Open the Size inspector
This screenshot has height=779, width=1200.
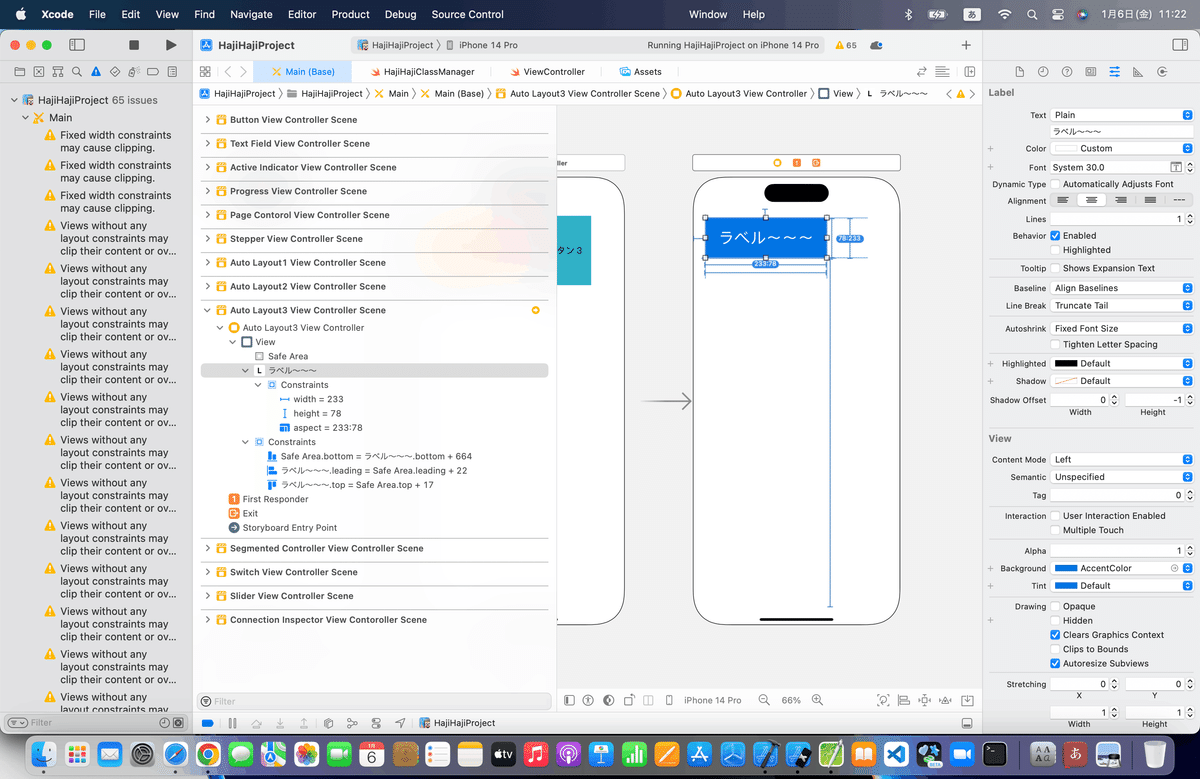[x=1138, y=72]
